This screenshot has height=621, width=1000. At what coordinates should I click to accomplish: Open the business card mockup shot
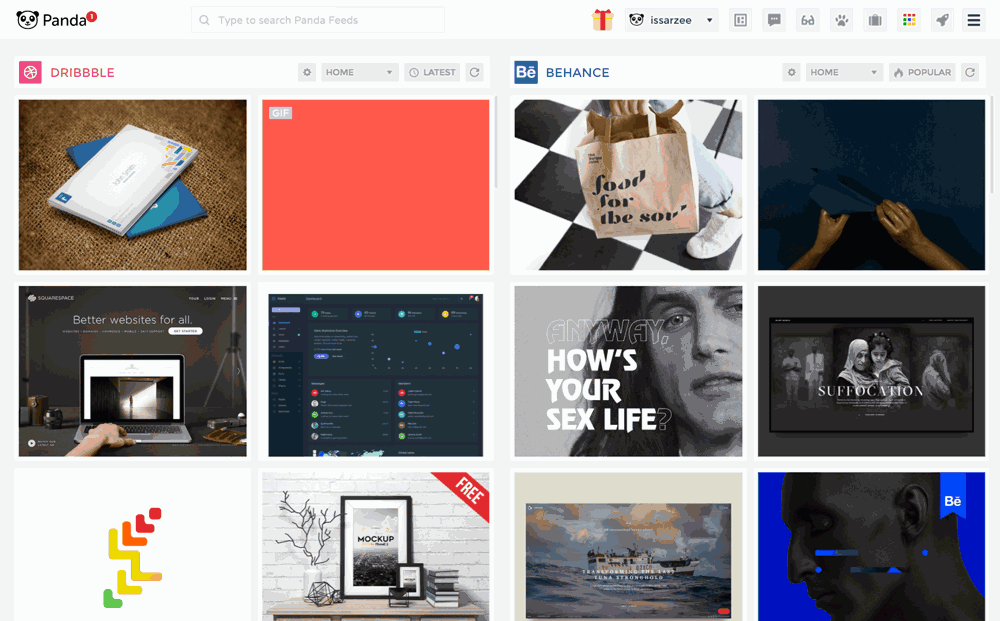coord(133,185)
